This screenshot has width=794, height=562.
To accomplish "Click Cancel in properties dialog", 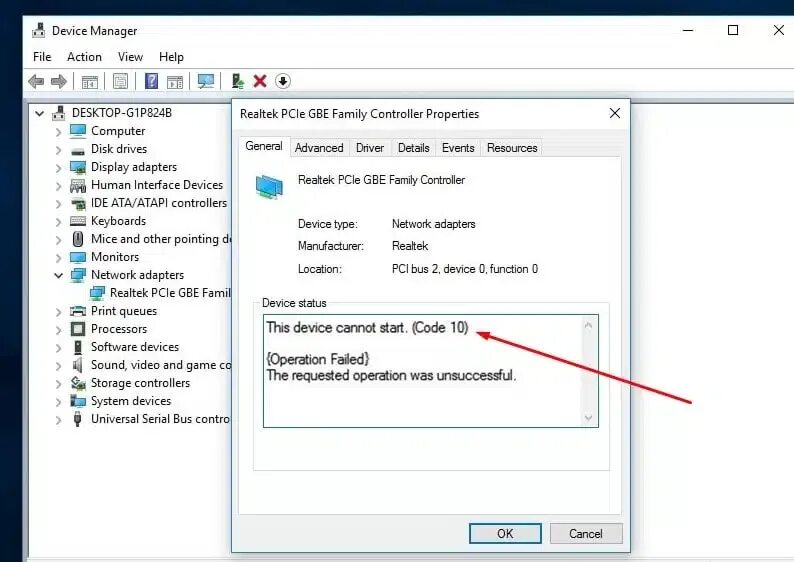I will pos(586,534).
